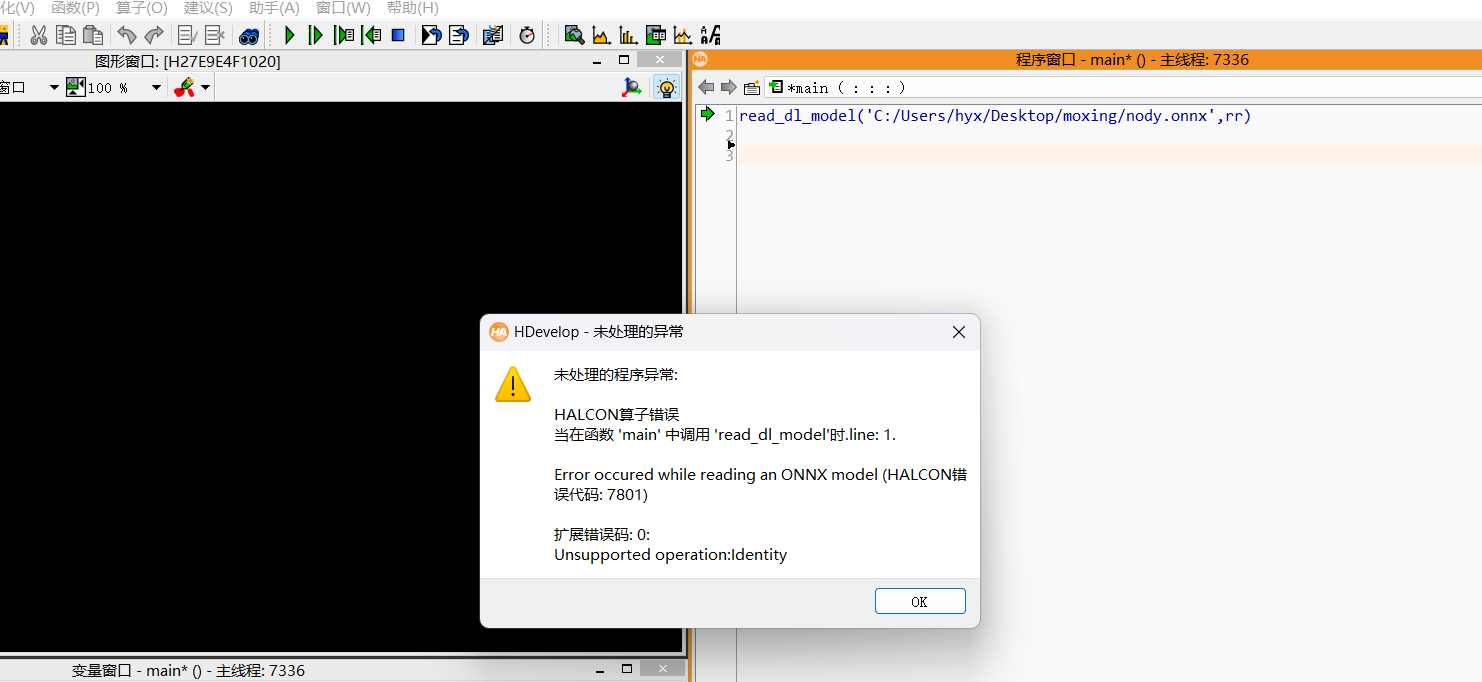Expand the 100 % zoom dropdown

[156, 88]
